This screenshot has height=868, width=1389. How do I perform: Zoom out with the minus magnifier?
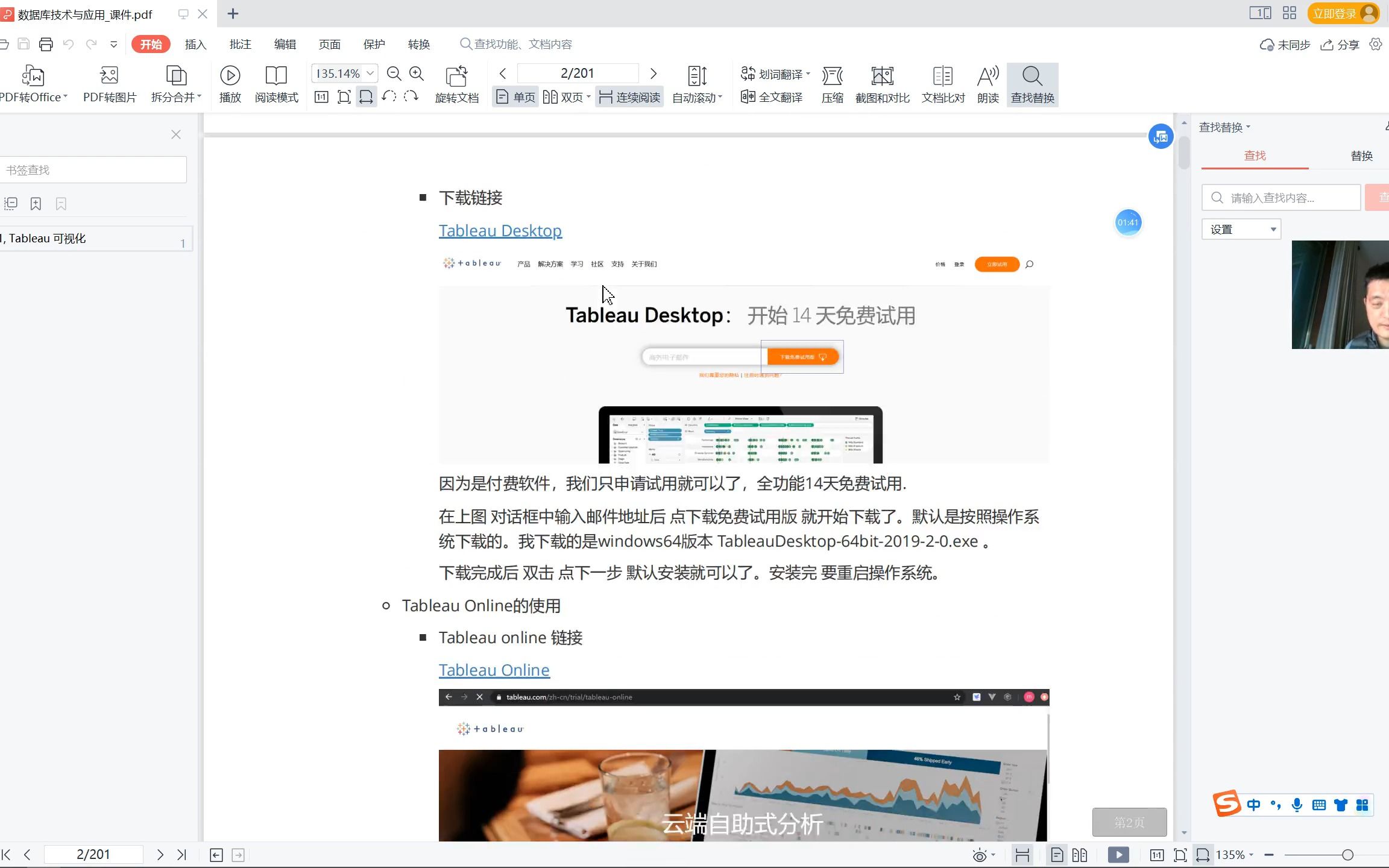[394, 74]
